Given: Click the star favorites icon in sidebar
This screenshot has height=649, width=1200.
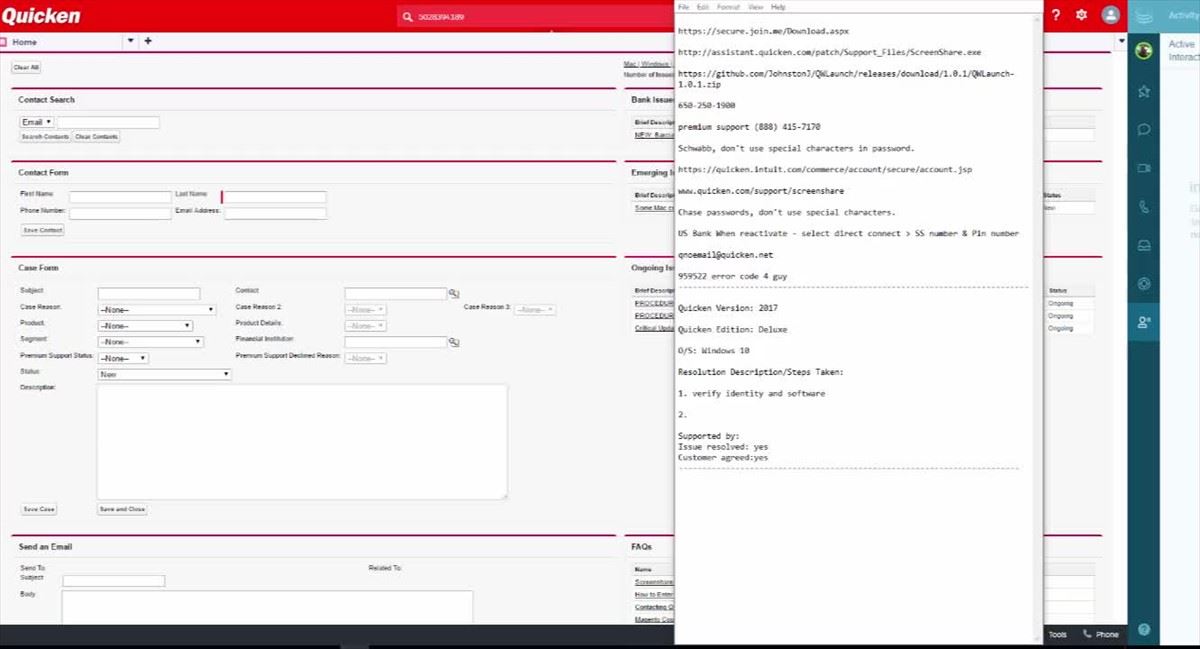Looking at the screenshot, I should [x=1144, y=91].
